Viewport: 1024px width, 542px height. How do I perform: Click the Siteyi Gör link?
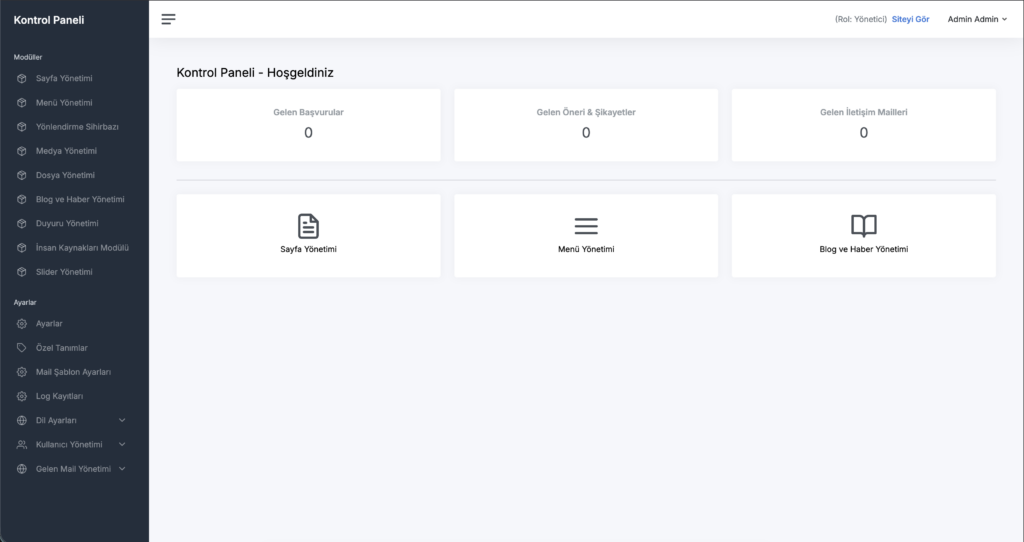(x=910, y=19)
